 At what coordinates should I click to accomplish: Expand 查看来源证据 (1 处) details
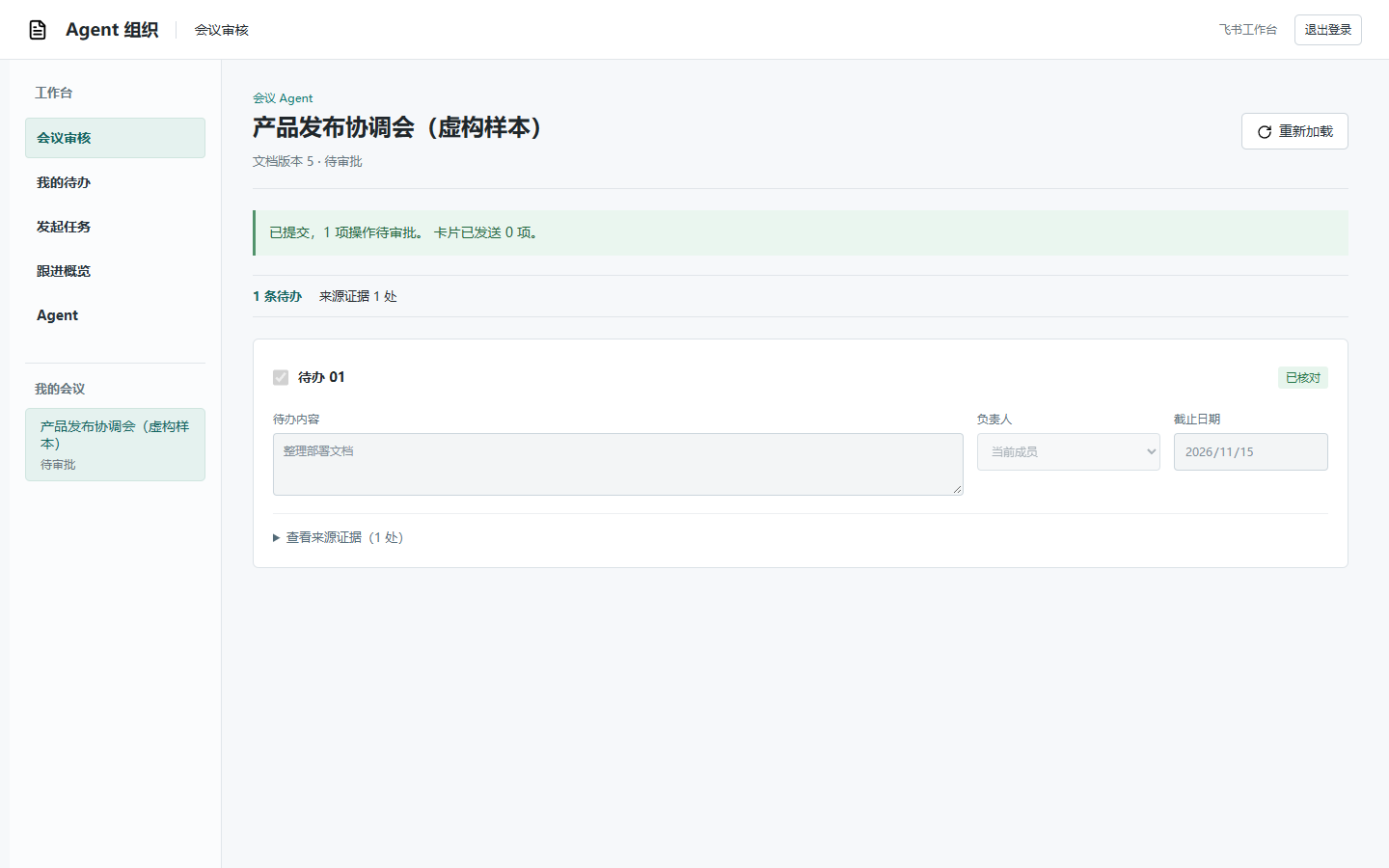[x=338, y=537]
